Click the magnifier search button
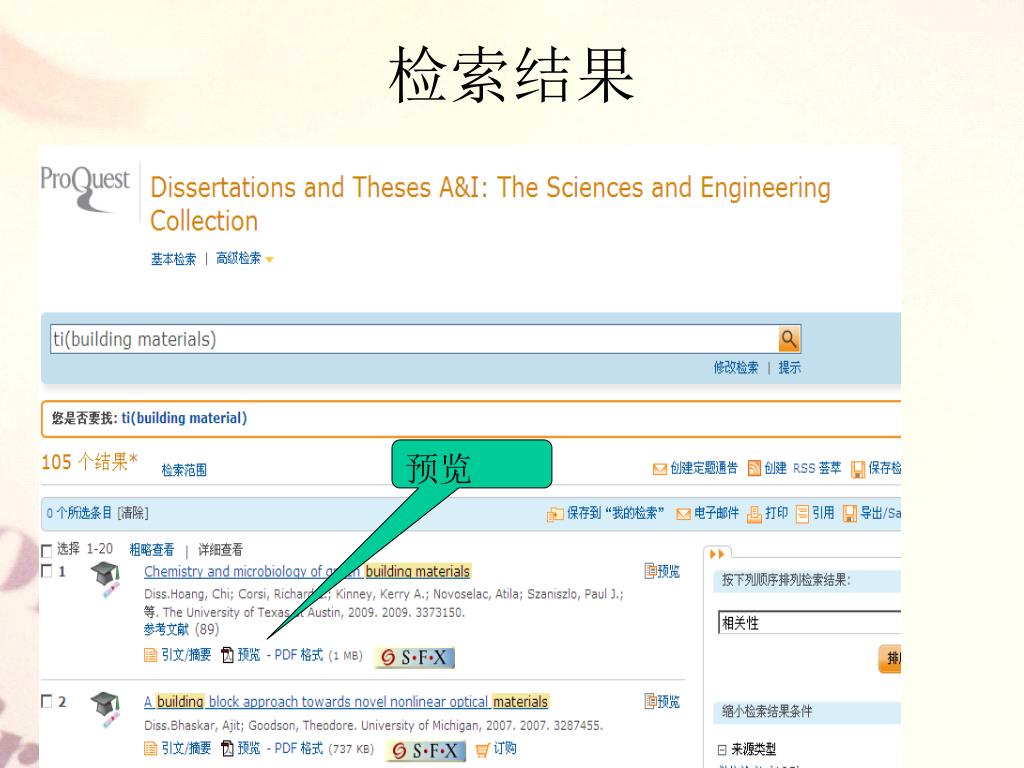The image size is (1024, 768). pos(789,339)
